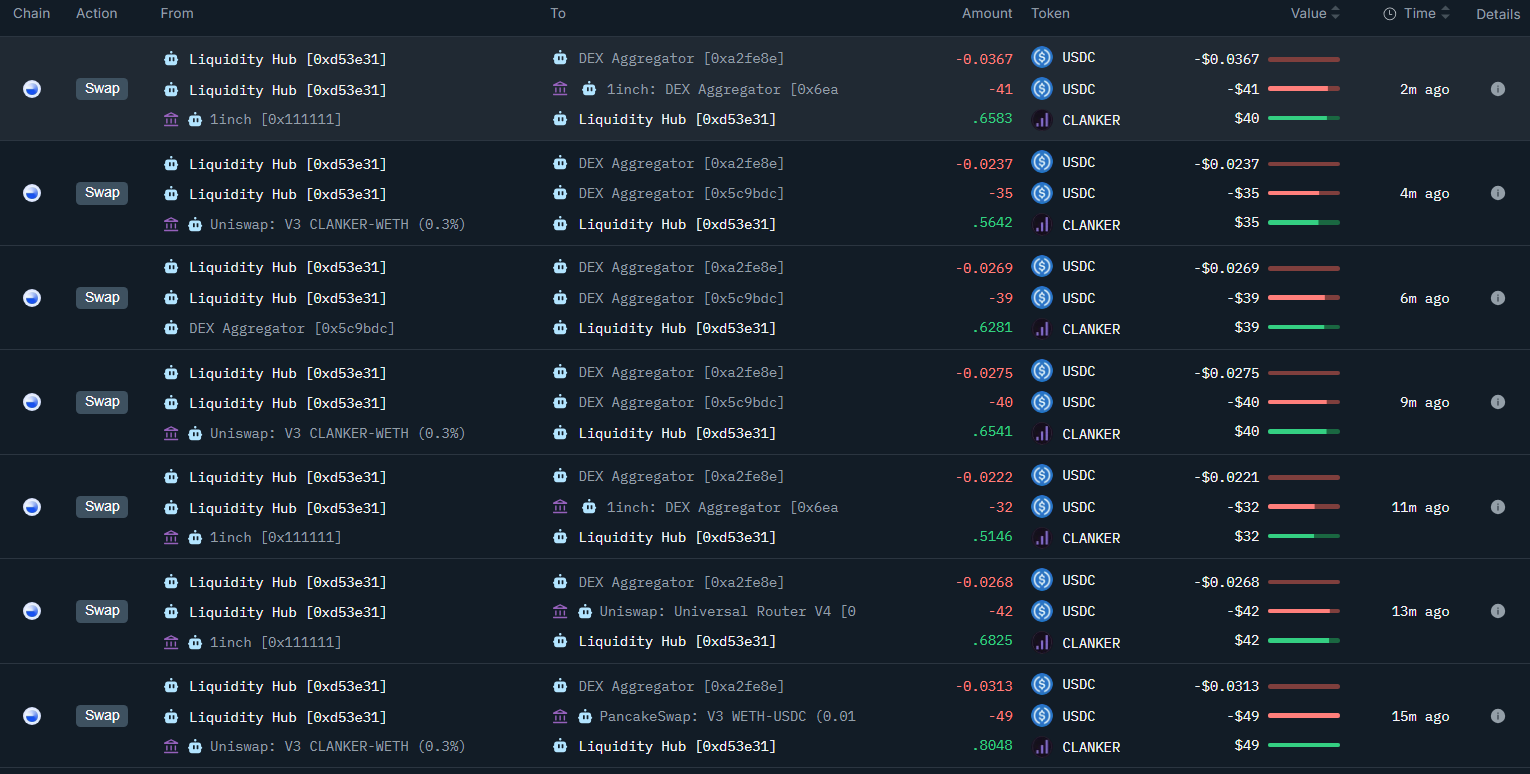Click the chain icon in the 4m ago row
Viewport: 1530px width, 774px height.
point(32,193)
